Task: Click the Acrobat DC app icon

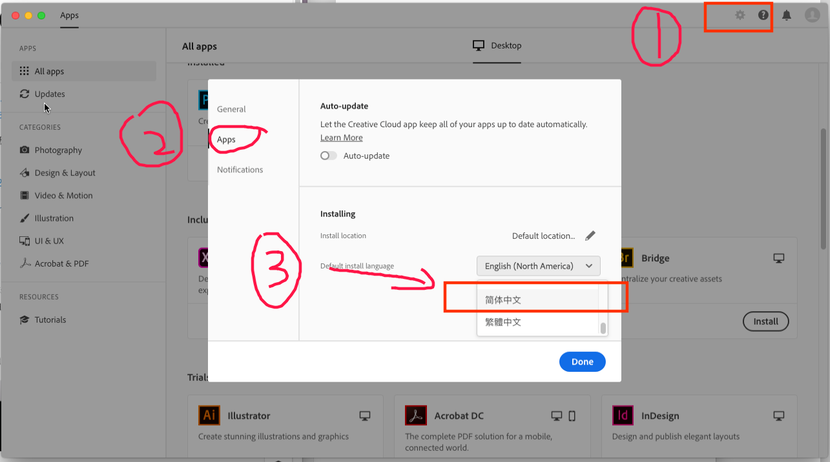Action: pyautogui.click(x=416, y=415)
